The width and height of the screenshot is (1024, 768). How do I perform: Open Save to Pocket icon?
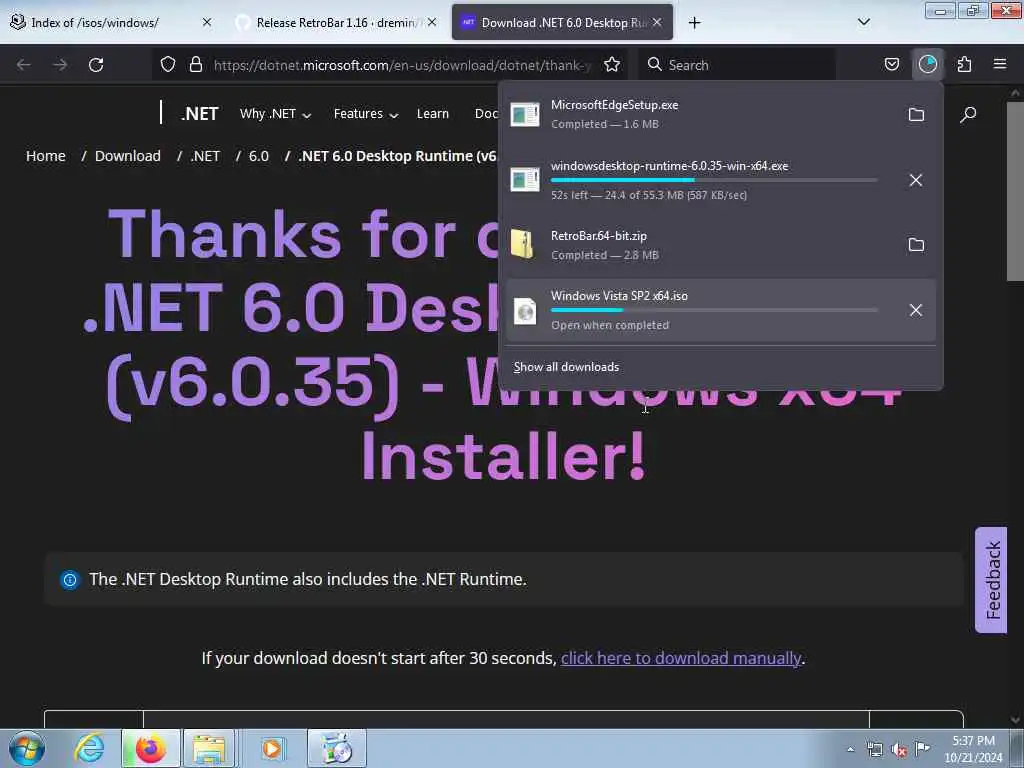tap(891, 64)
